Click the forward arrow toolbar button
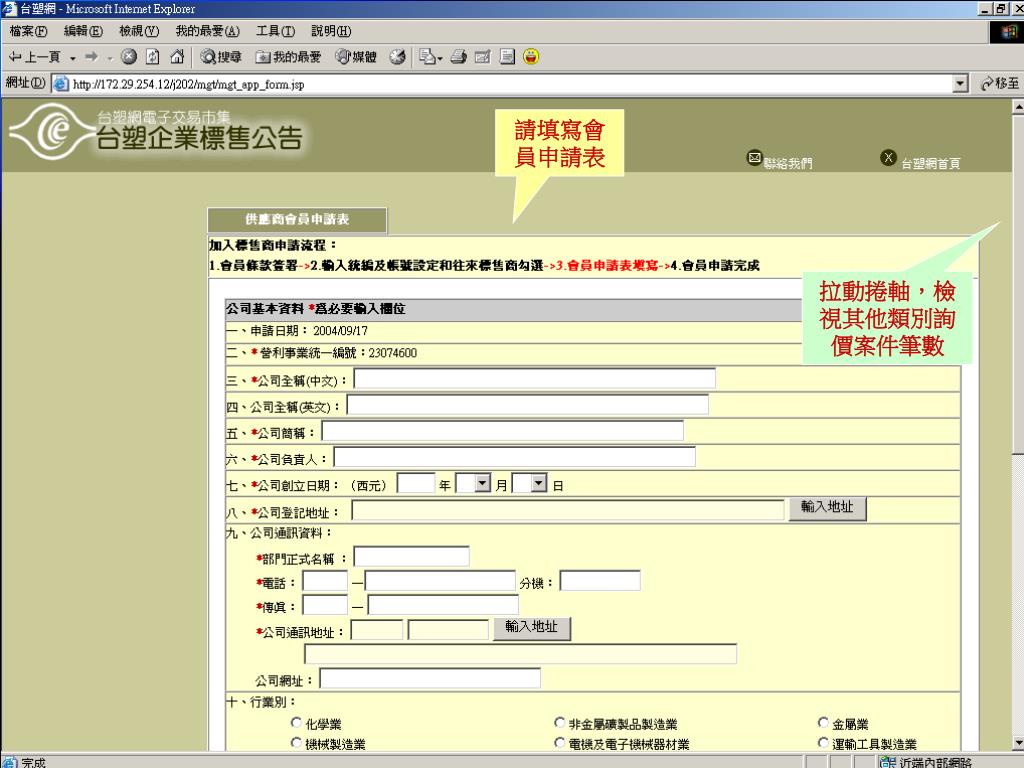The image size is (1024, 768). click(91, 57)
